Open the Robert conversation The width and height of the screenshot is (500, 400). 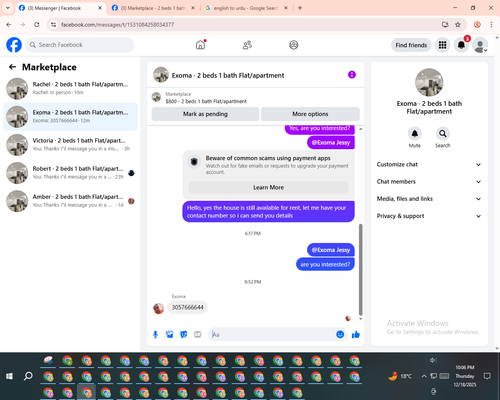pyautogui.click(x=70, y=173)
